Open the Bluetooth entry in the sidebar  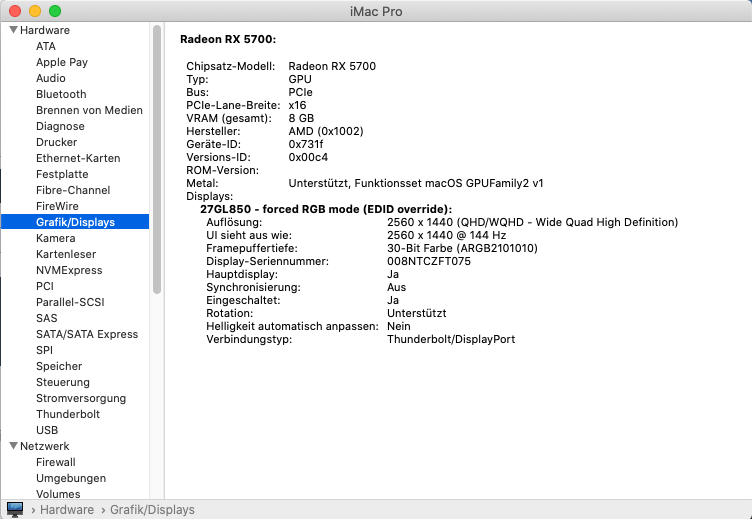[61, 94]
